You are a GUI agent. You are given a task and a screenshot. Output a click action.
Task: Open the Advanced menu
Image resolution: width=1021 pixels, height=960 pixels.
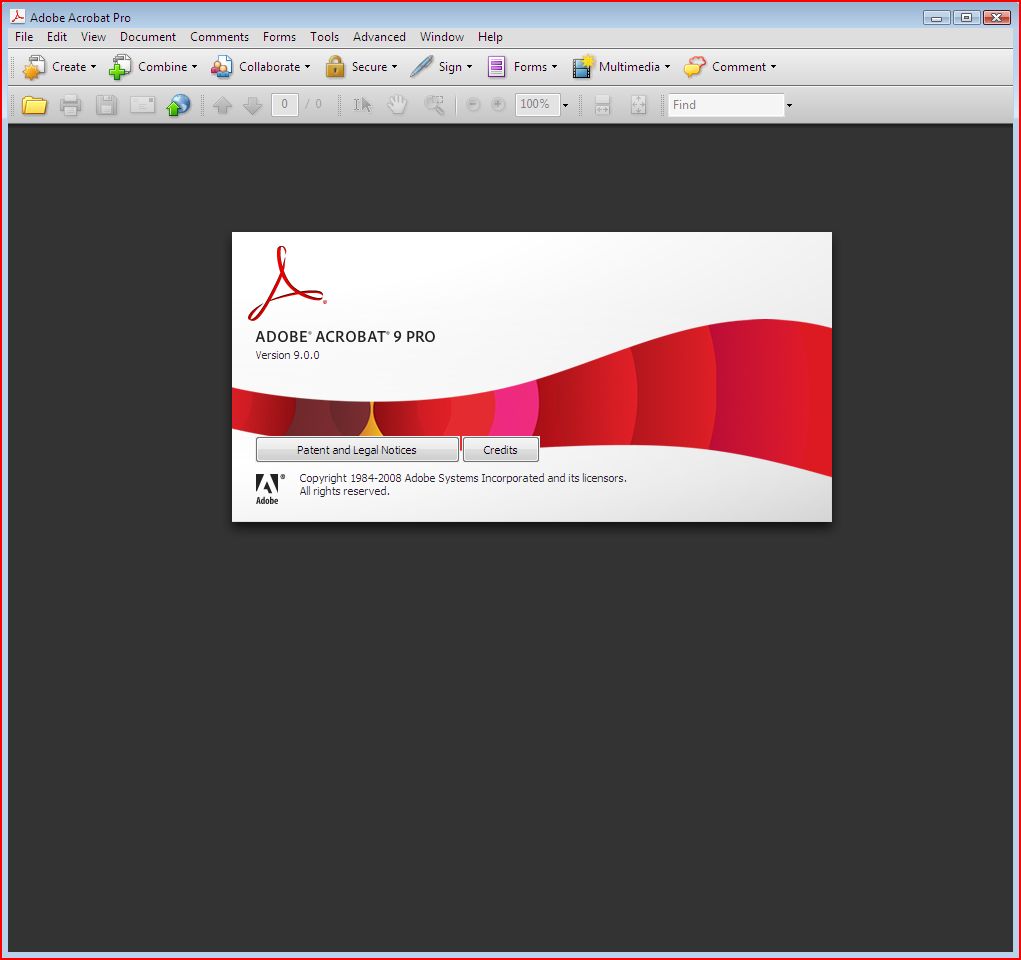379,37
